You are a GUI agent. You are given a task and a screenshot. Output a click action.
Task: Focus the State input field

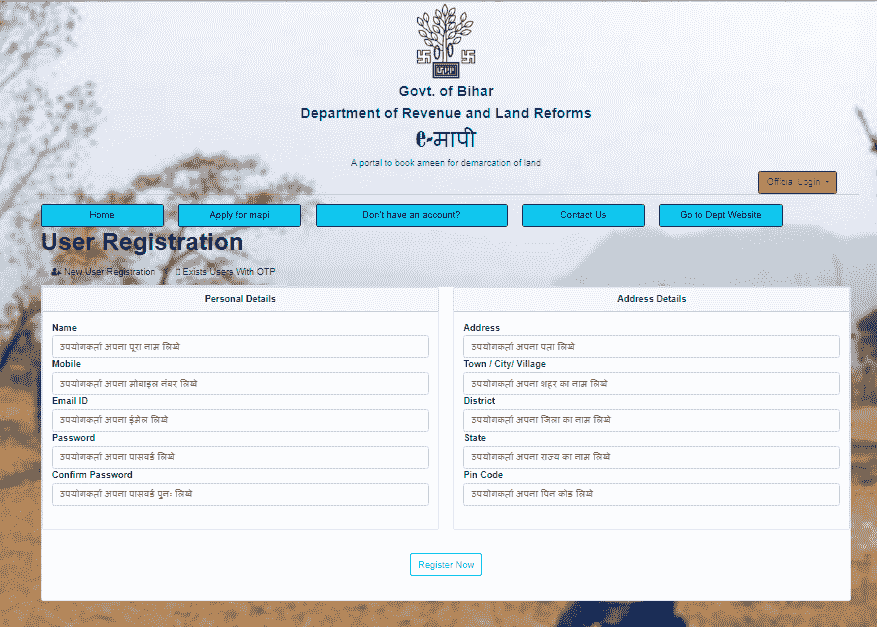pyautogui.click(x=652, y=457)
